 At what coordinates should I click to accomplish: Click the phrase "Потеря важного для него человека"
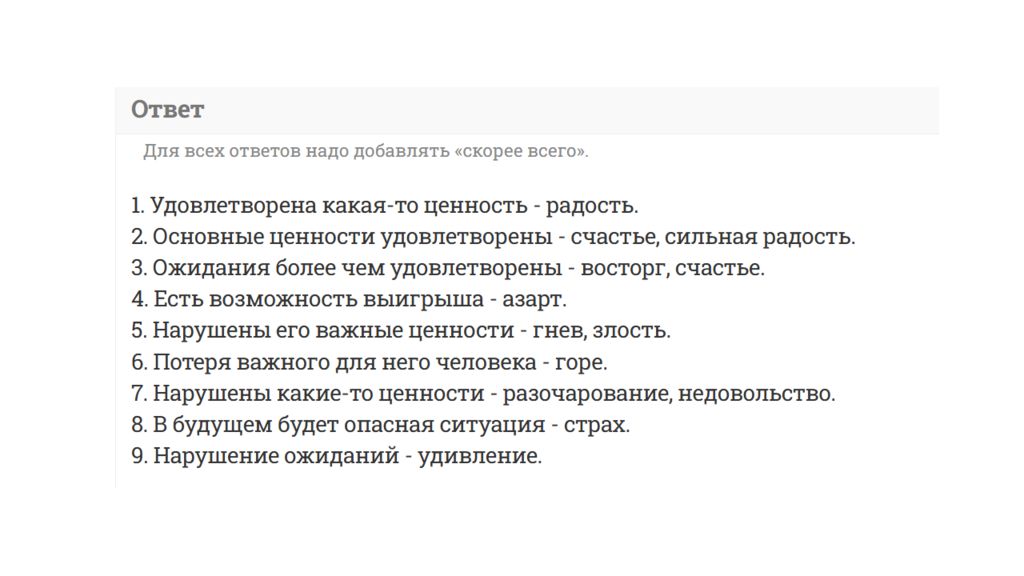344,362
